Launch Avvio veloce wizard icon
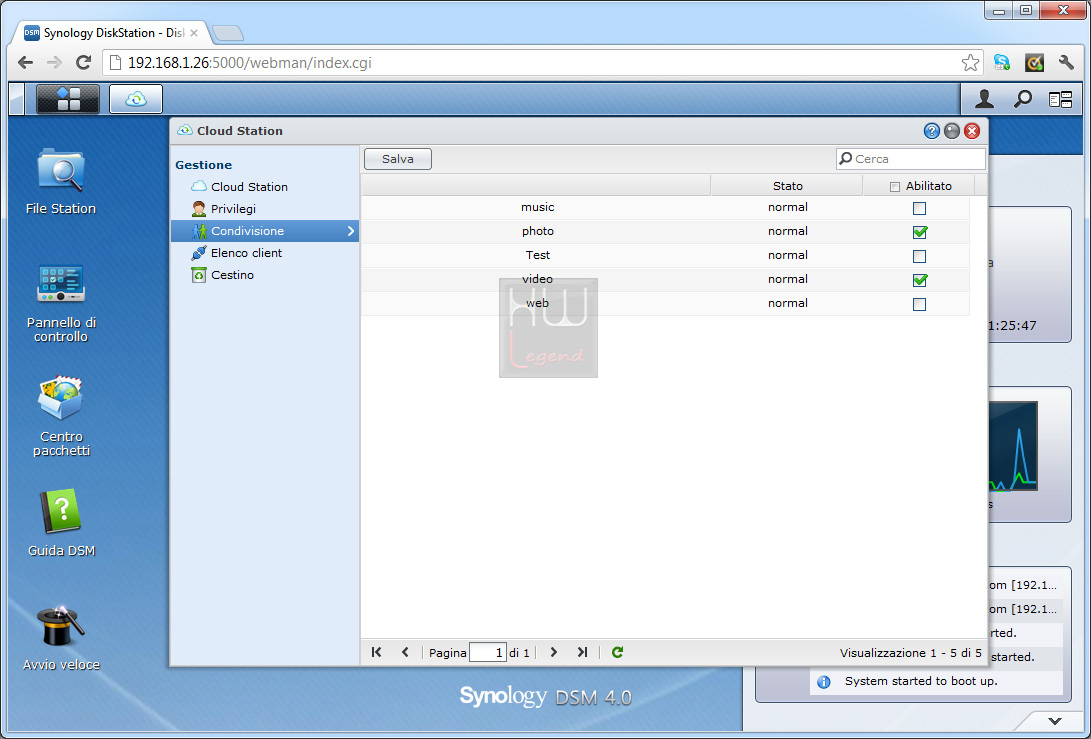Screen dimensions: 1091x739 coord(61,637)
